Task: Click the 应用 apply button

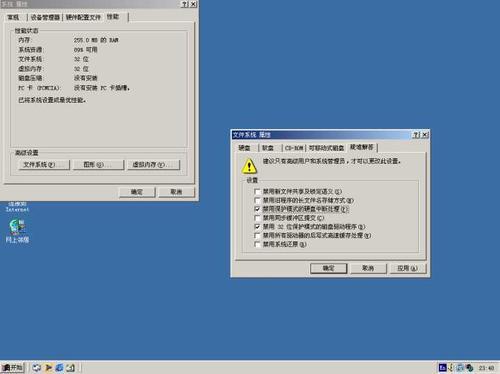Action: [x=407, y=268]
